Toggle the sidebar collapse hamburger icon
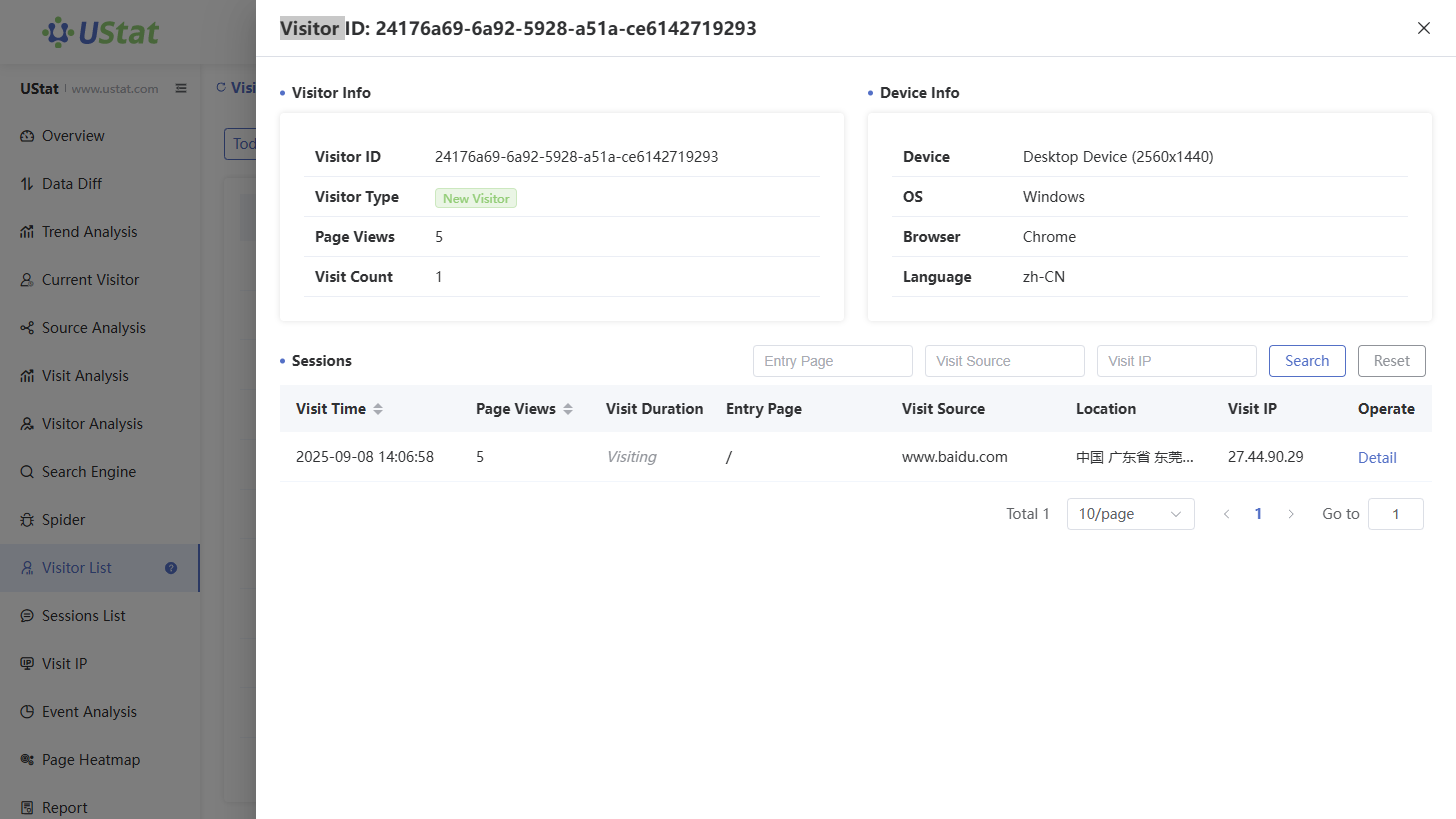 pyautogui.click(x=181, y=88)
